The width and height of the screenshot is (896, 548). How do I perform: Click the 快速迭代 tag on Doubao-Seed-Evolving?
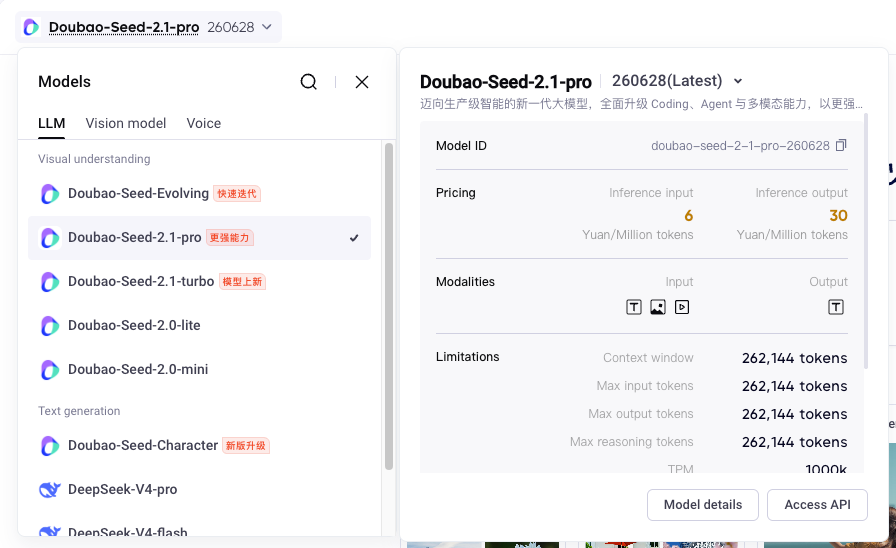237,194
